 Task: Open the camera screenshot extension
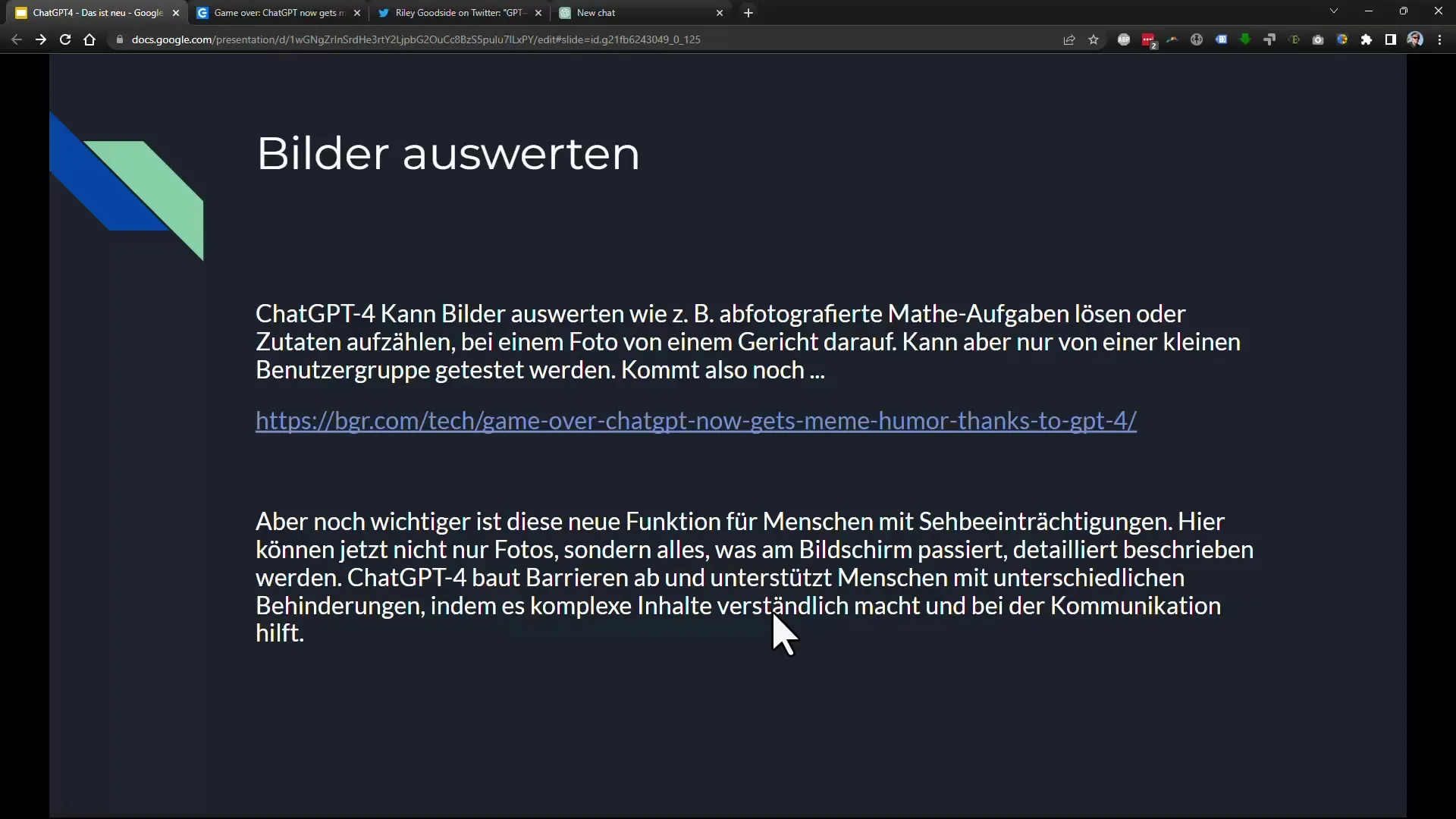(1318, 39)
